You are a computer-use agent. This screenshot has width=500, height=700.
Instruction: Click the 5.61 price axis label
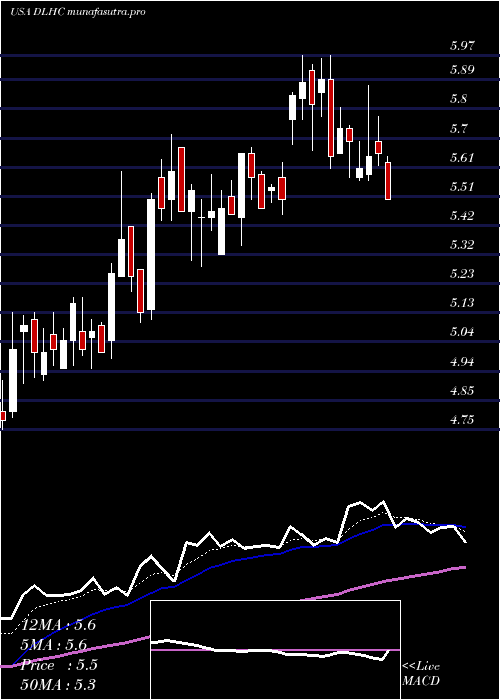click(x=462, y=158)
